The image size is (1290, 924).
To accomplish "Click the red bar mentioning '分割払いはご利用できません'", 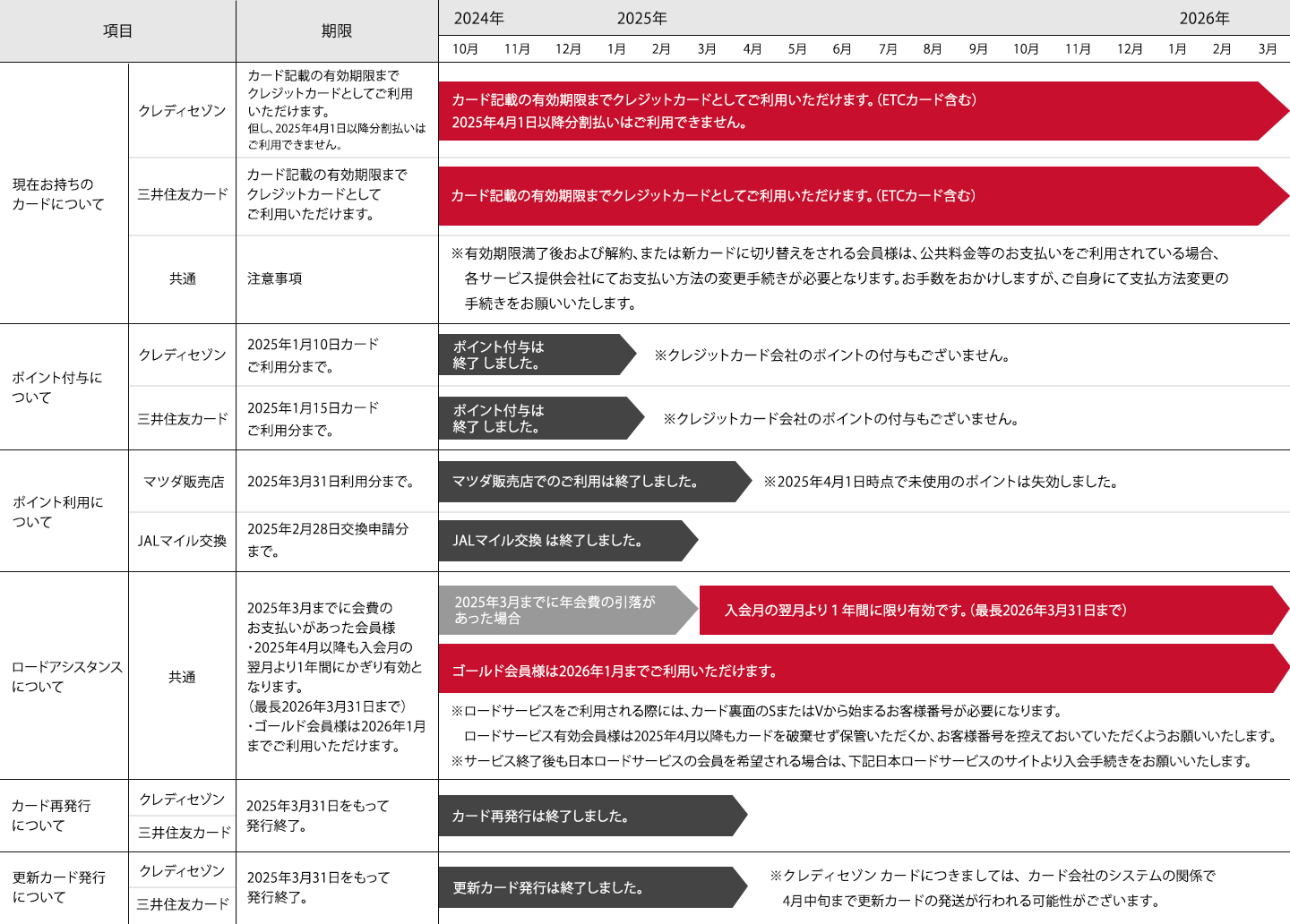I will click(864, 111).
